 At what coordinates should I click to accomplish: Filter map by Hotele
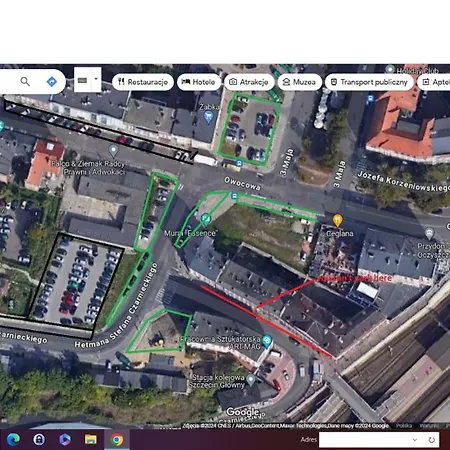click(199, 82)
